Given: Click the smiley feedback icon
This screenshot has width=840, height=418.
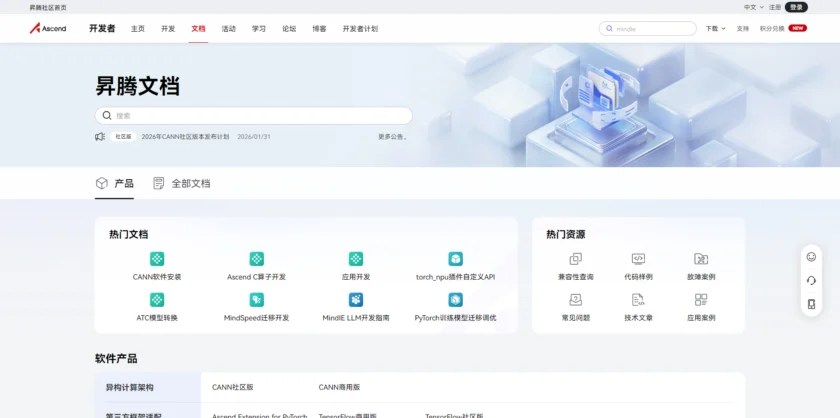Looking at the screenshot, I should [x=811, y=257].
